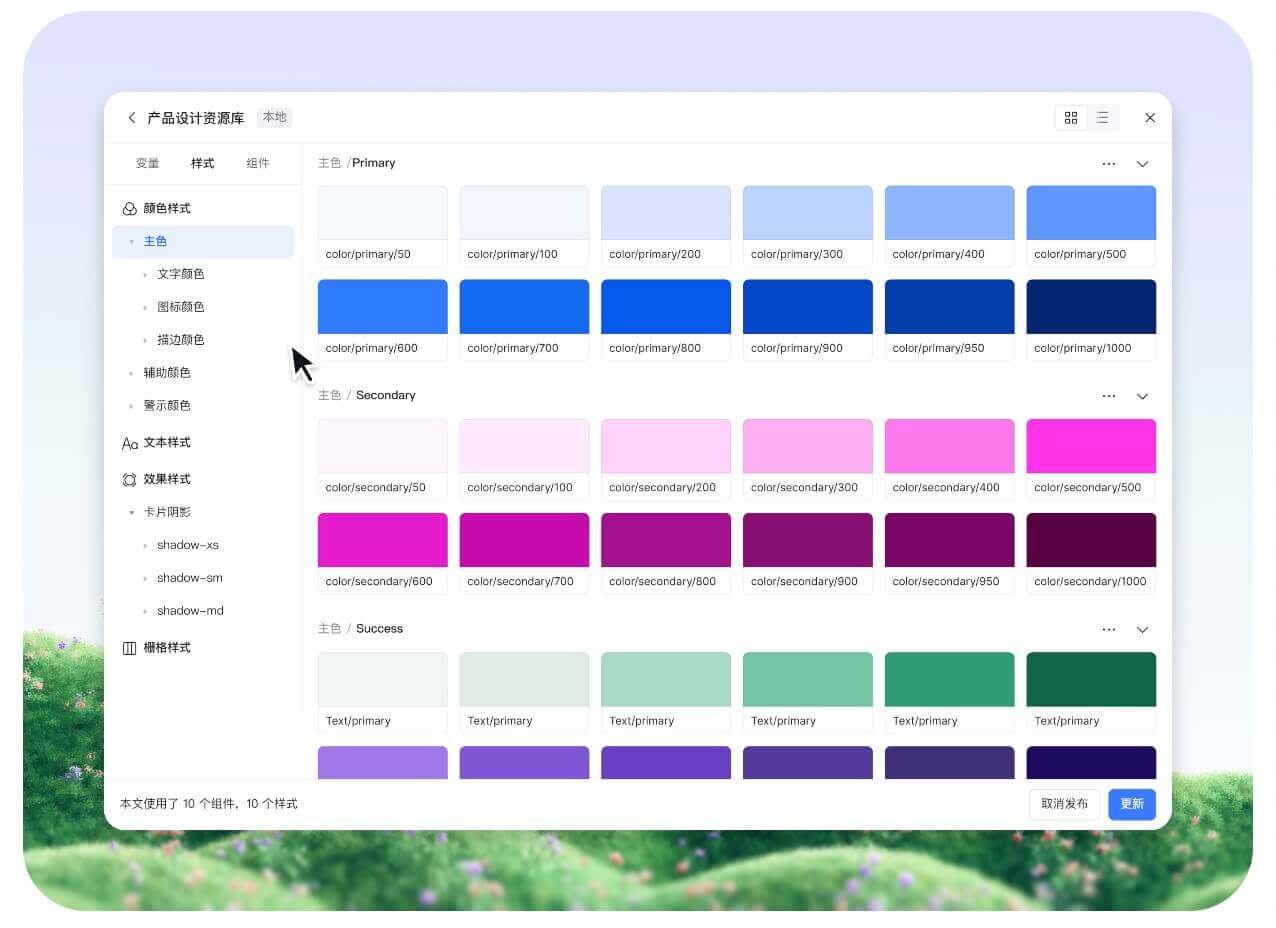This screenshot has width=1276, height=928.
Task: Open the 变量 tab
Action: pos(147,163)
